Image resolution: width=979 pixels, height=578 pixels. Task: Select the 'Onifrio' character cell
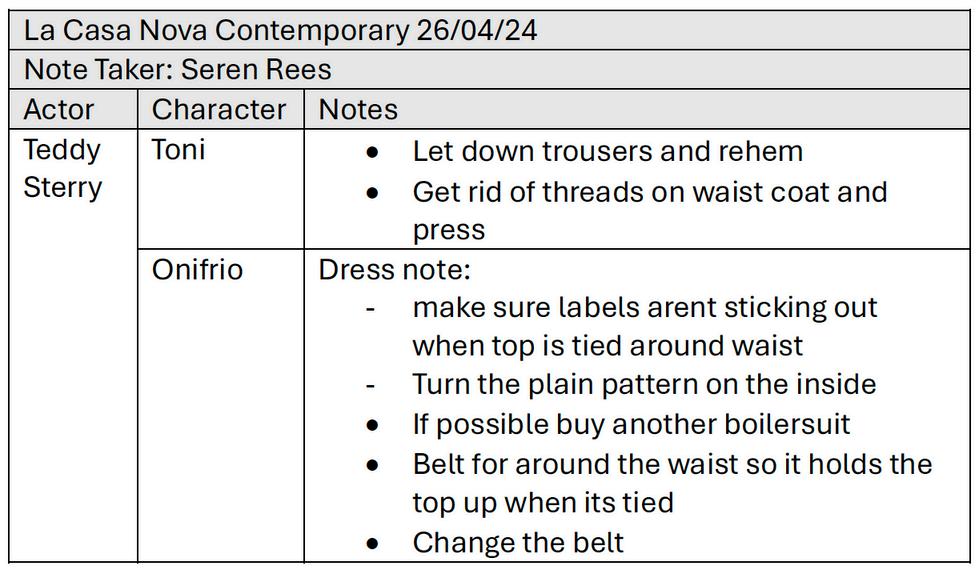[220, 406]
